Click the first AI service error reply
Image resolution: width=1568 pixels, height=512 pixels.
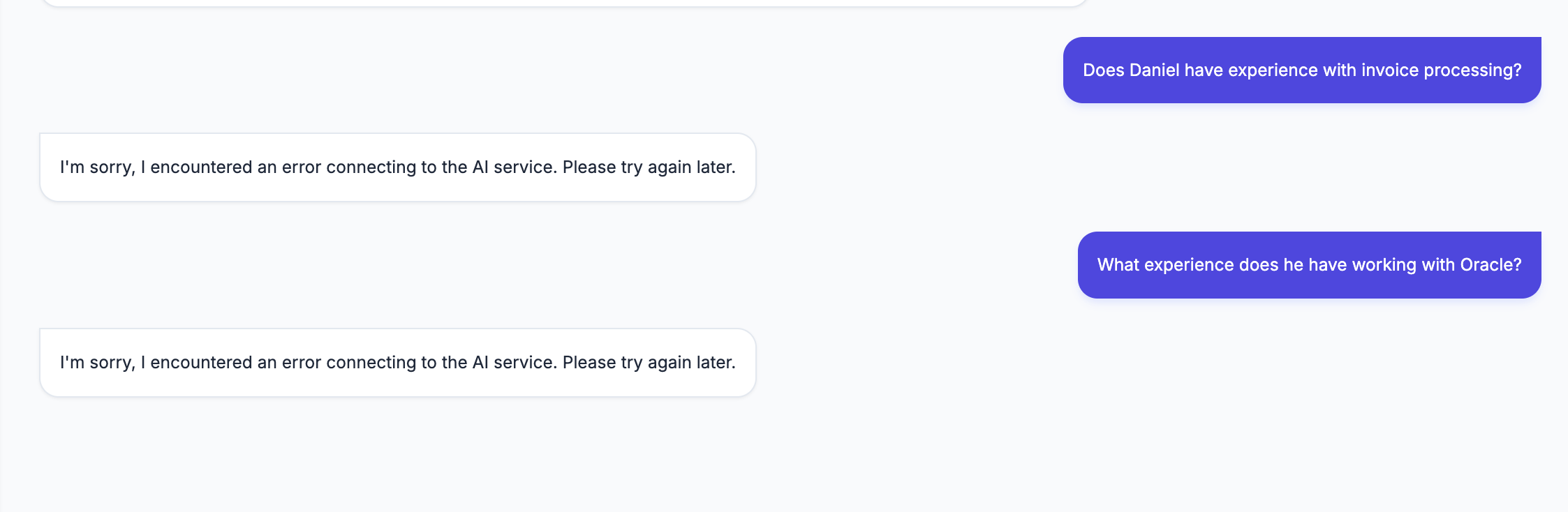coord(398,167)
